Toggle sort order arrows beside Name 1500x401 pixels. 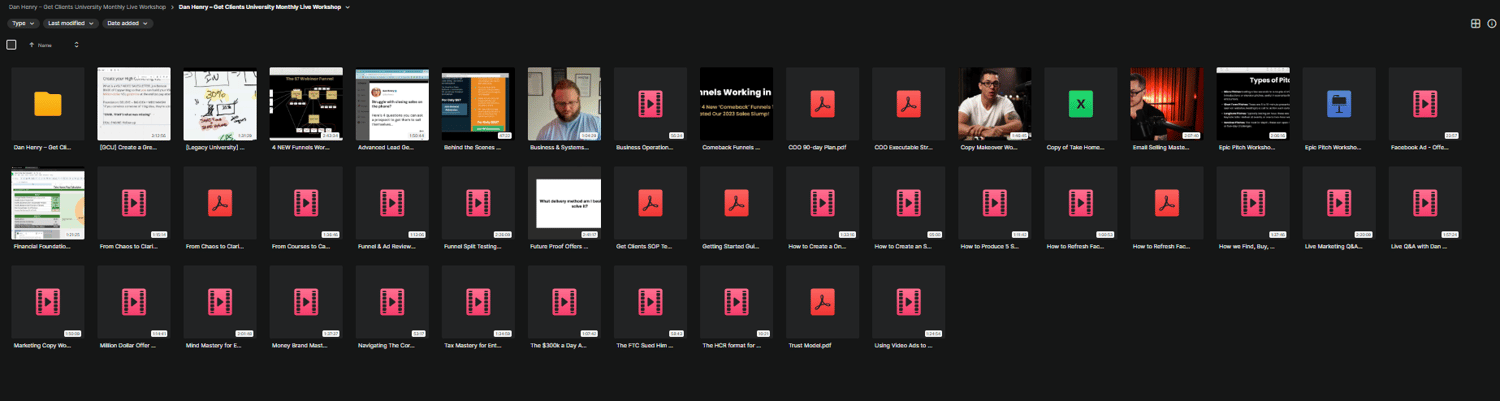pos(76,45)
